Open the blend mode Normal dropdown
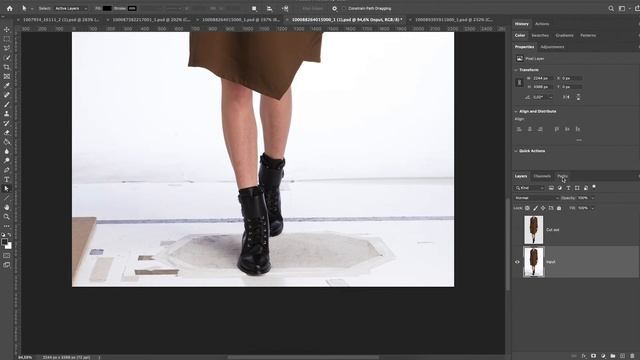640x360 pixels. coord(537,198)
